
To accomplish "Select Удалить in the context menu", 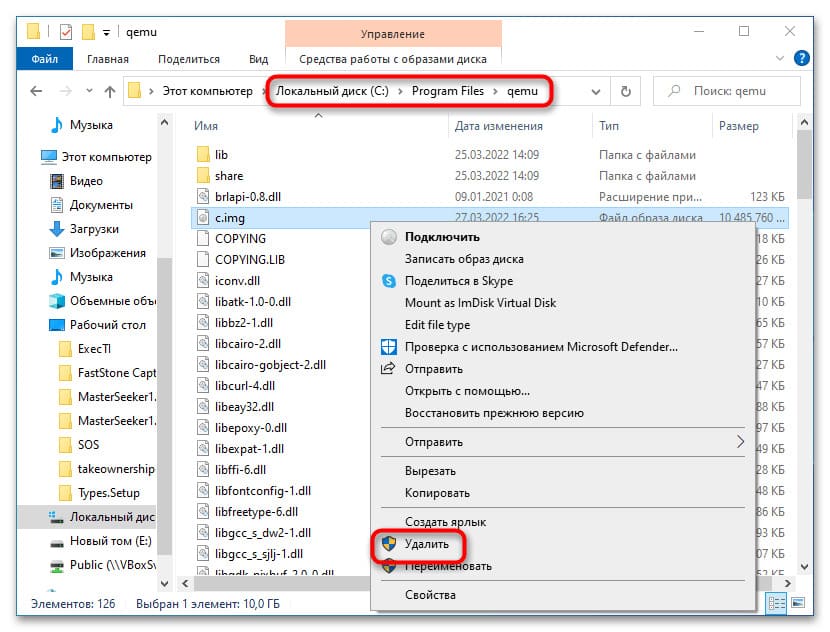I will click(x=427, y=544).
